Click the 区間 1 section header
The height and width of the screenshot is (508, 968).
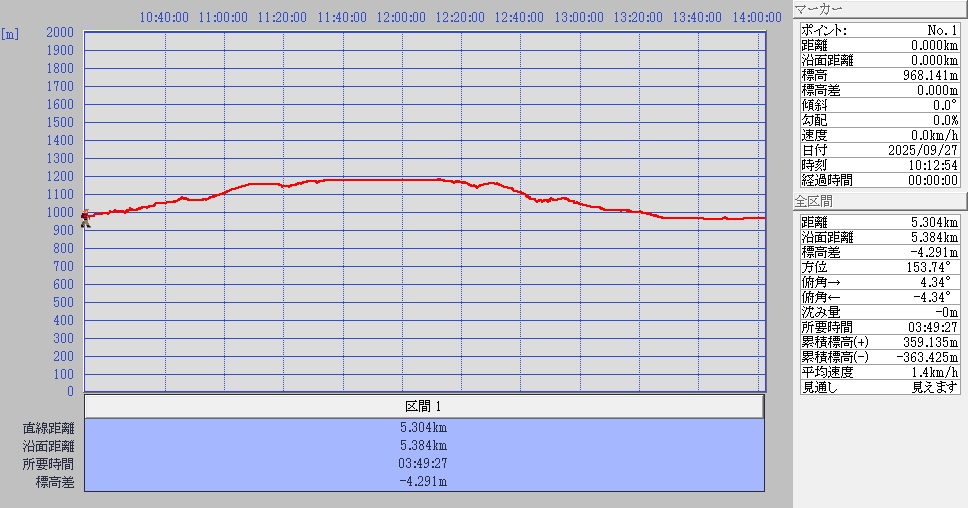point(423,407)
